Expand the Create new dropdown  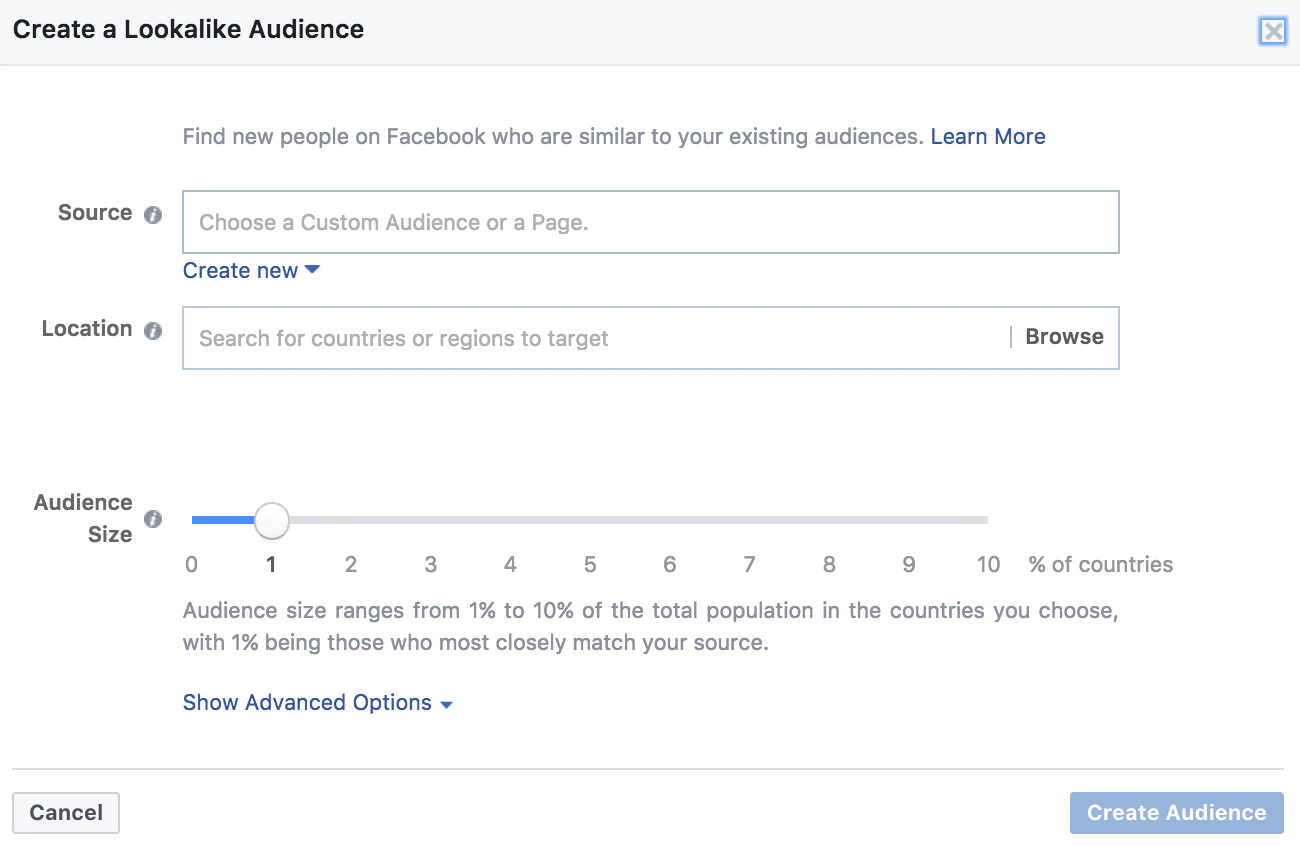(251, 271)
